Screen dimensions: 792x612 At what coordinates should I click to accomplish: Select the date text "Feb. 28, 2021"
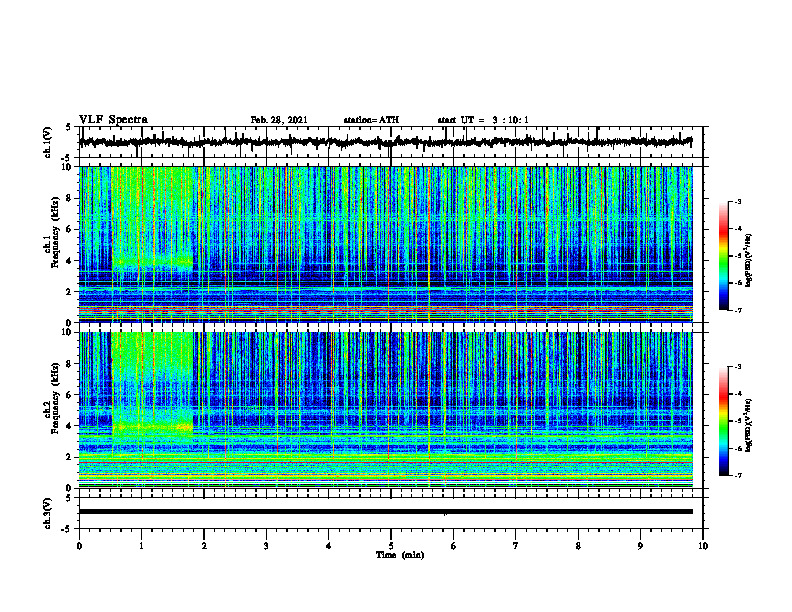[x=279, y=120]
